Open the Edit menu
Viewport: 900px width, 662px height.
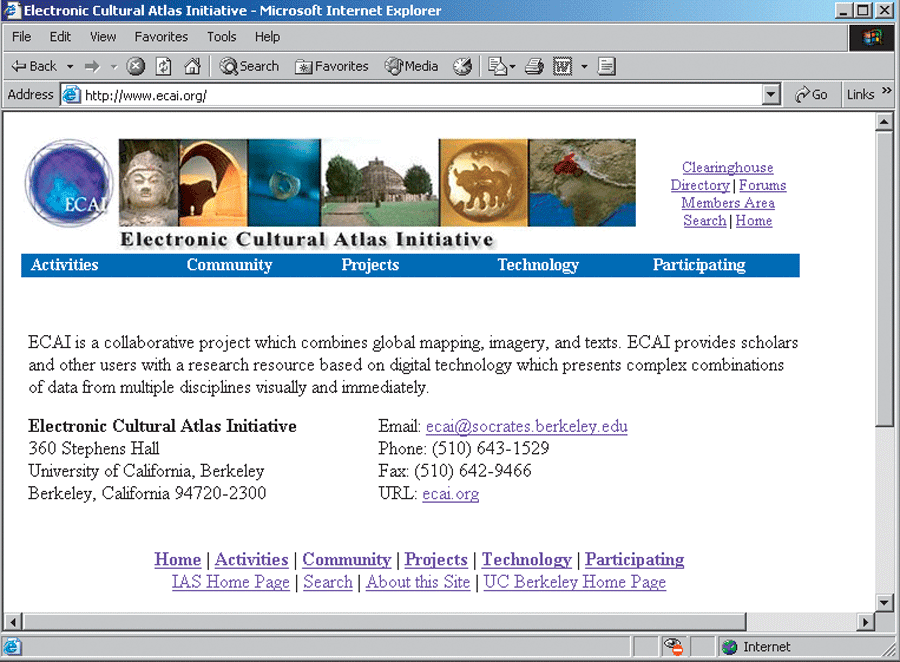pos(60,37)
